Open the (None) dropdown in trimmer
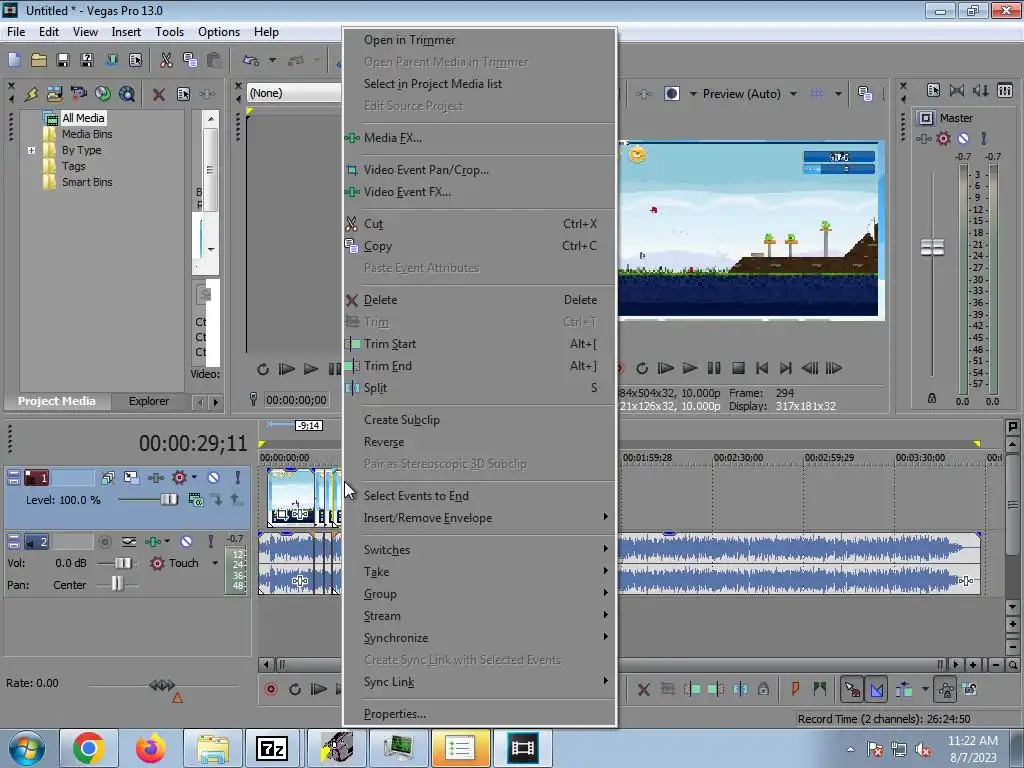This screenshot has width=1024, height=768. tap(294, 93)
